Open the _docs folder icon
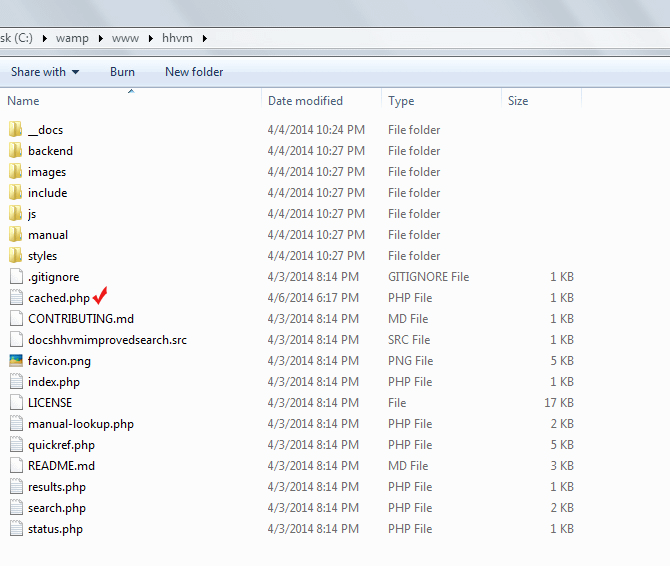Viewport: 670px width, 566px height. click(x=15, y=129)
